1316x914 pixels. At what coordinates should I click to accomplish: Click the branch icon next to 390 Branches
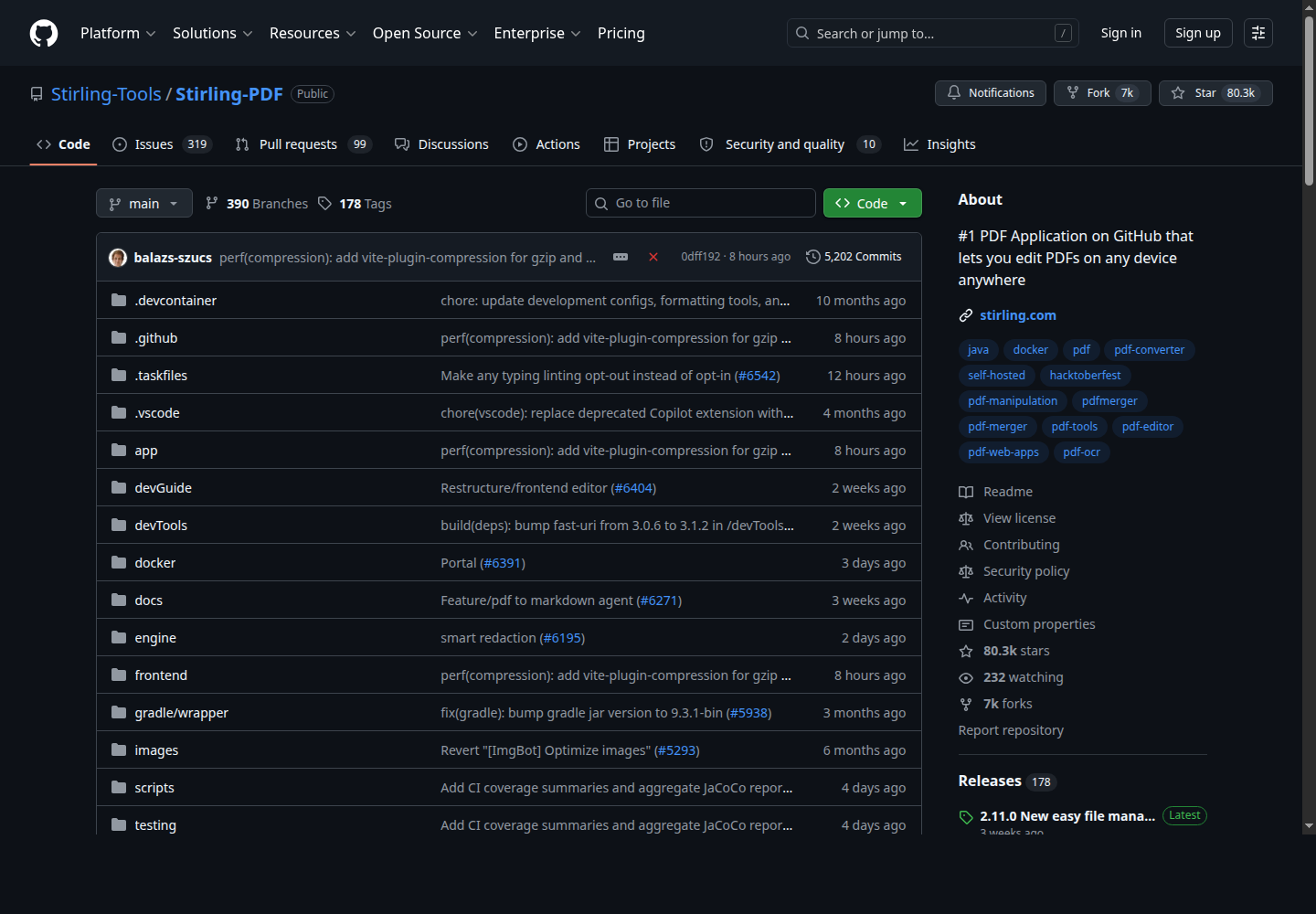coord(212,203)
